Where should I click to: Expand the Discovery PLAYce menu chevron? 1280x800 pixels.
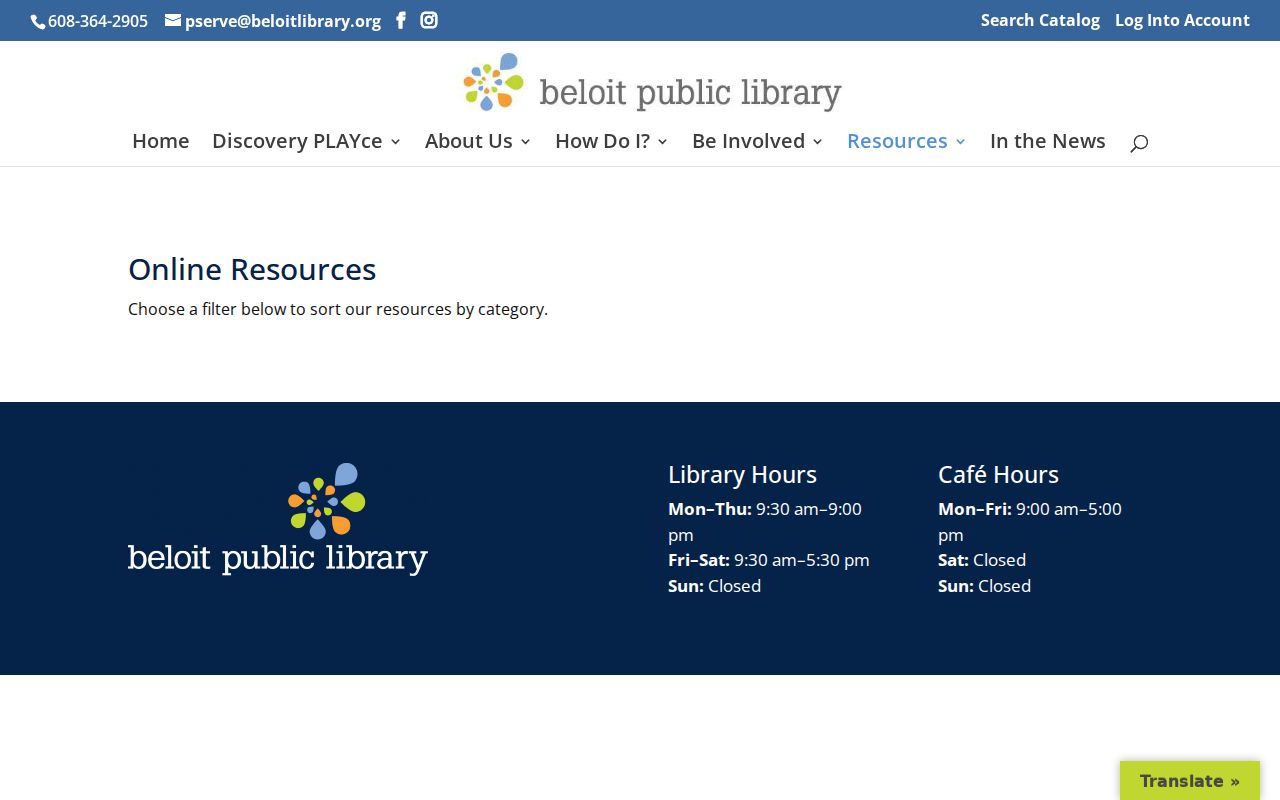[396, 142]
